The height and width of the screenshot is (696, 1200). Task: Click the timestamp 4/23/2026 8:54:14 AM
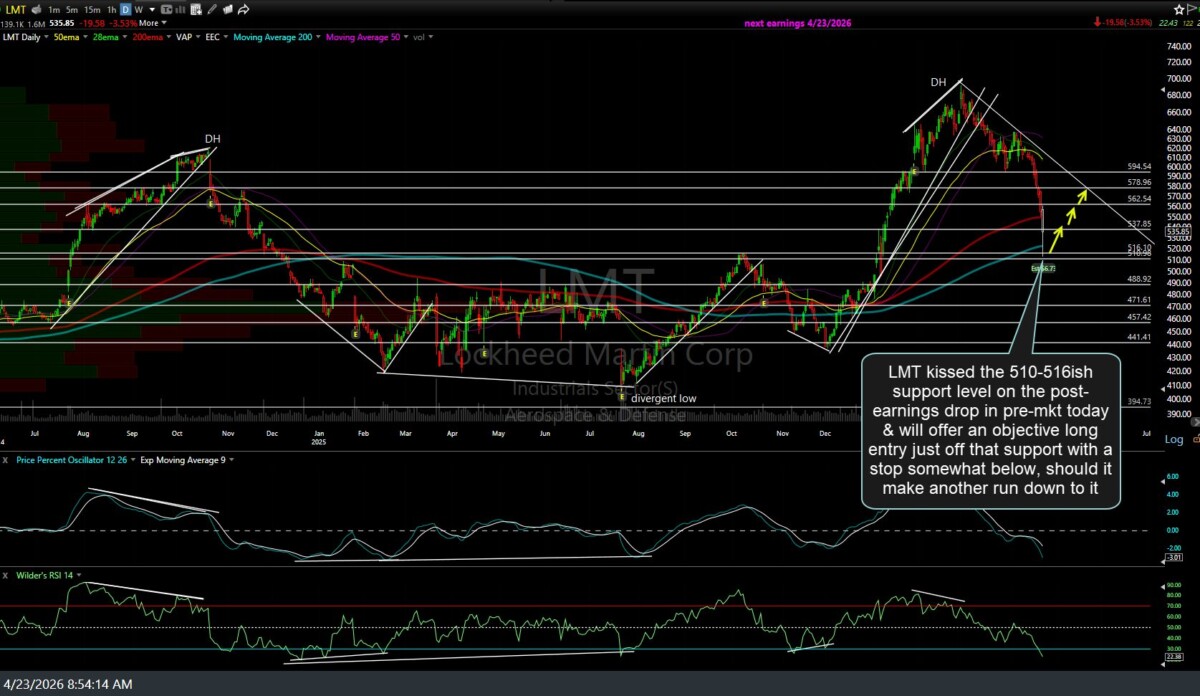tap(68, 684)
